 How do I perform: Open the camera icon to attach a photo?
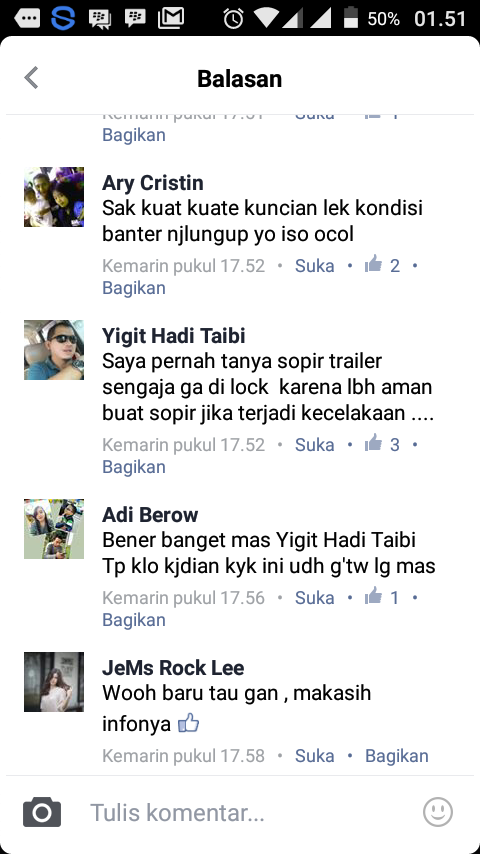pos(42,812)
